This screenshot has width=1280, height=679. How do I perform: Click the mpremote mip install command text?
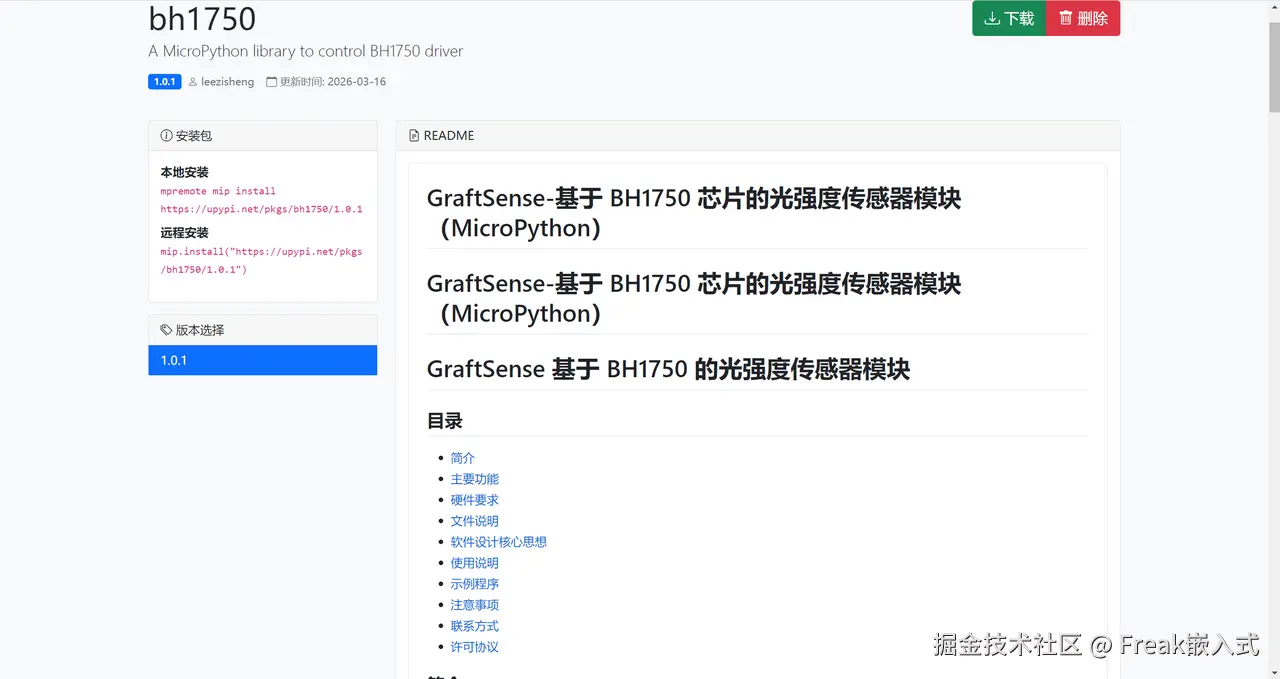261,200
